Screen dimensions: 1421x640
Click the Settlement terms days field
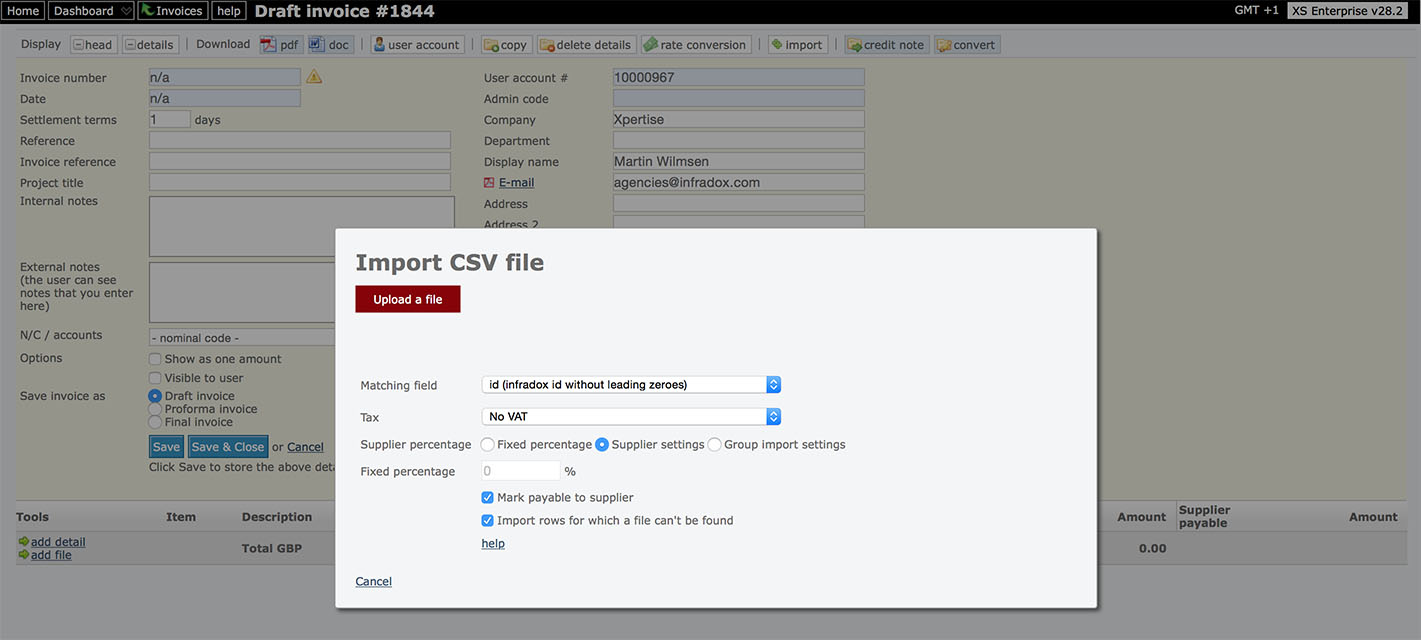pos(170,119)
